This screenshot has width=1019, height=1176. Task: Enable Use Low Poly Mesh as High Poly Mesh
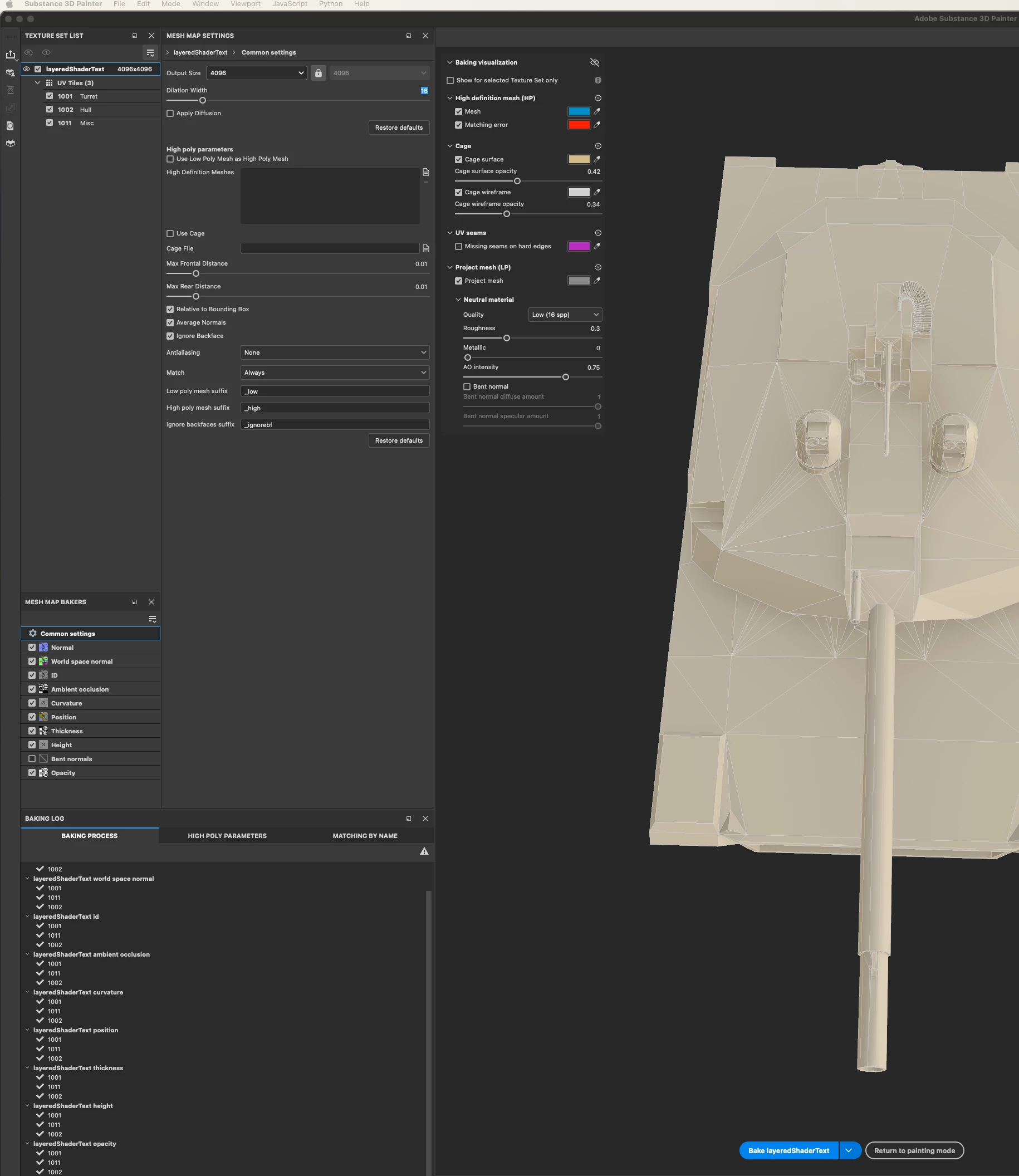[x=170, y=159]
